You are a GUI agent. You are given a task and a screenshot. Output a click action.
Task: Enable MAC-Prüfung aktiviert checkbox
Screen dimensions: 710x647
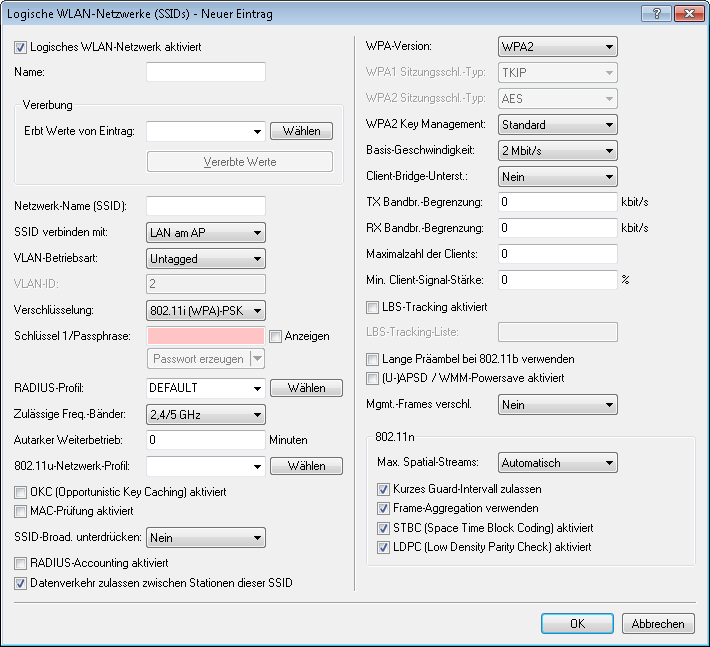coord(21,511)
